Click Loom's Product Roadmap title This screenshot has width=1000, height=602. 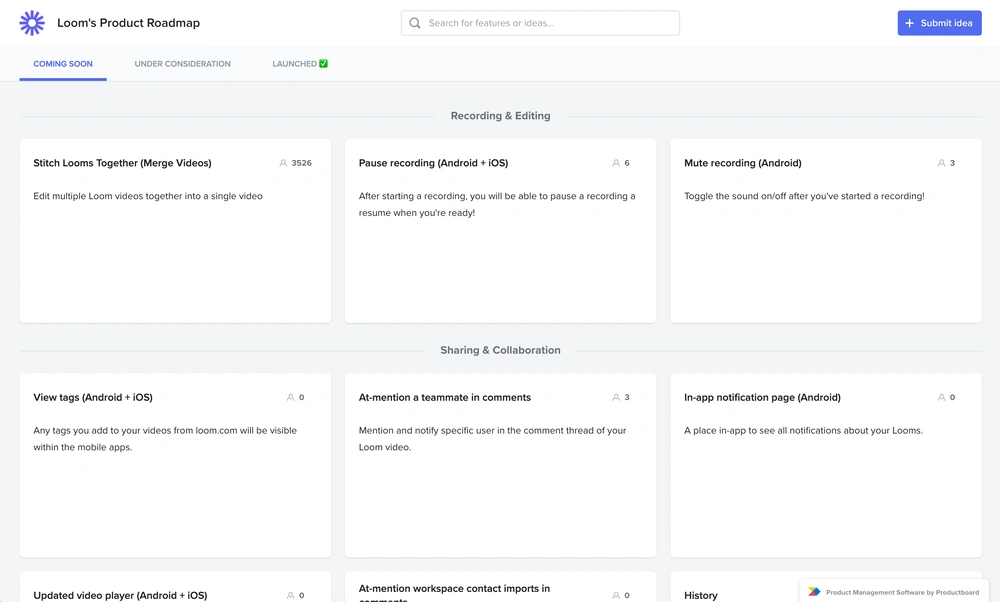pyautogui.click(x=128, y=23)
